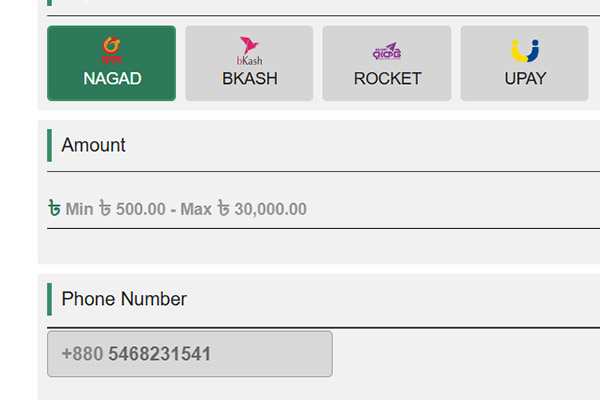Click the green bar beside Amount heading
The height and width of the screenshot is (400, 600).
click(x=49, y=145)
